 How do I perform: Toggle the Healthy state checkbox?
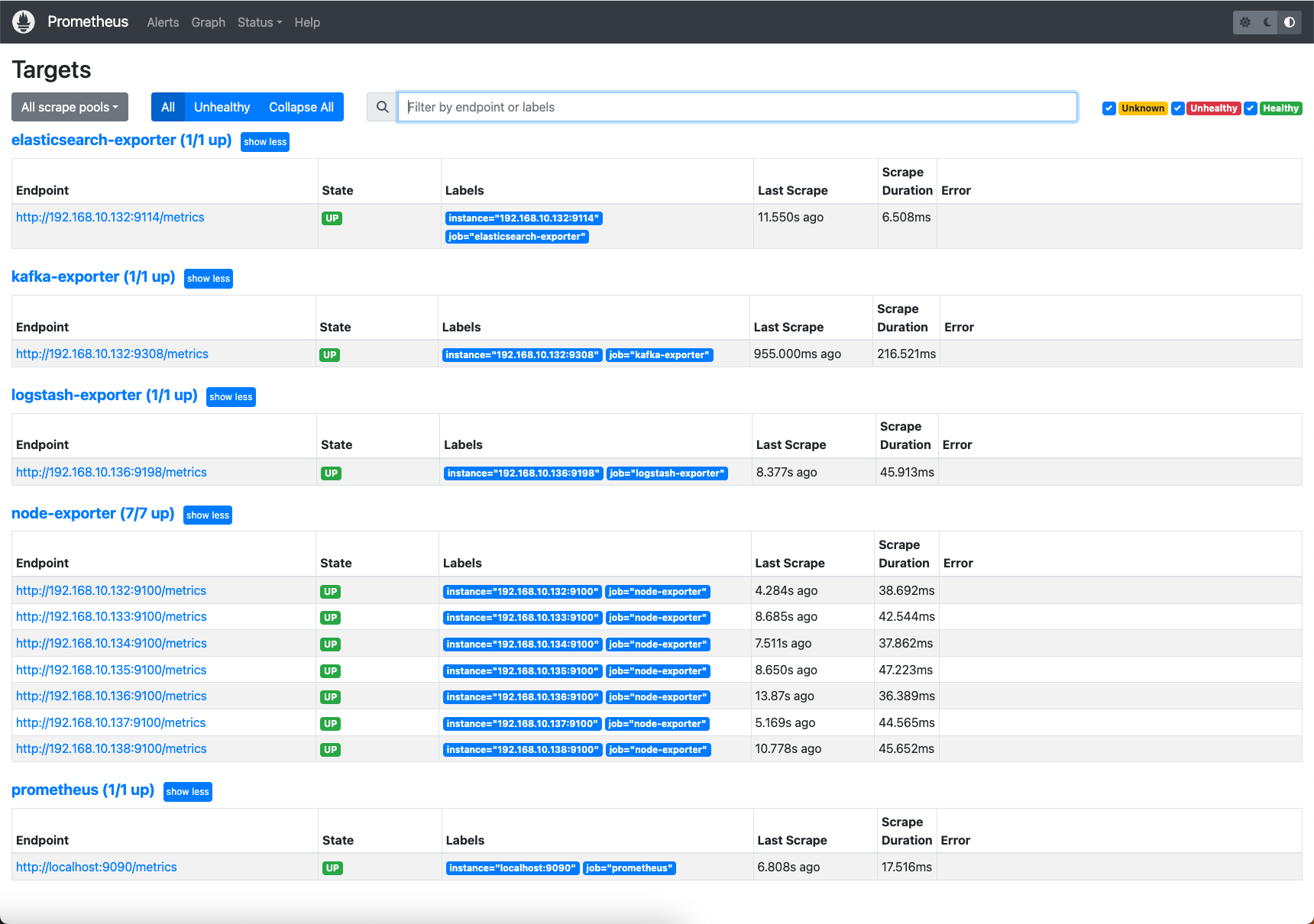(x=1251, y=108)
